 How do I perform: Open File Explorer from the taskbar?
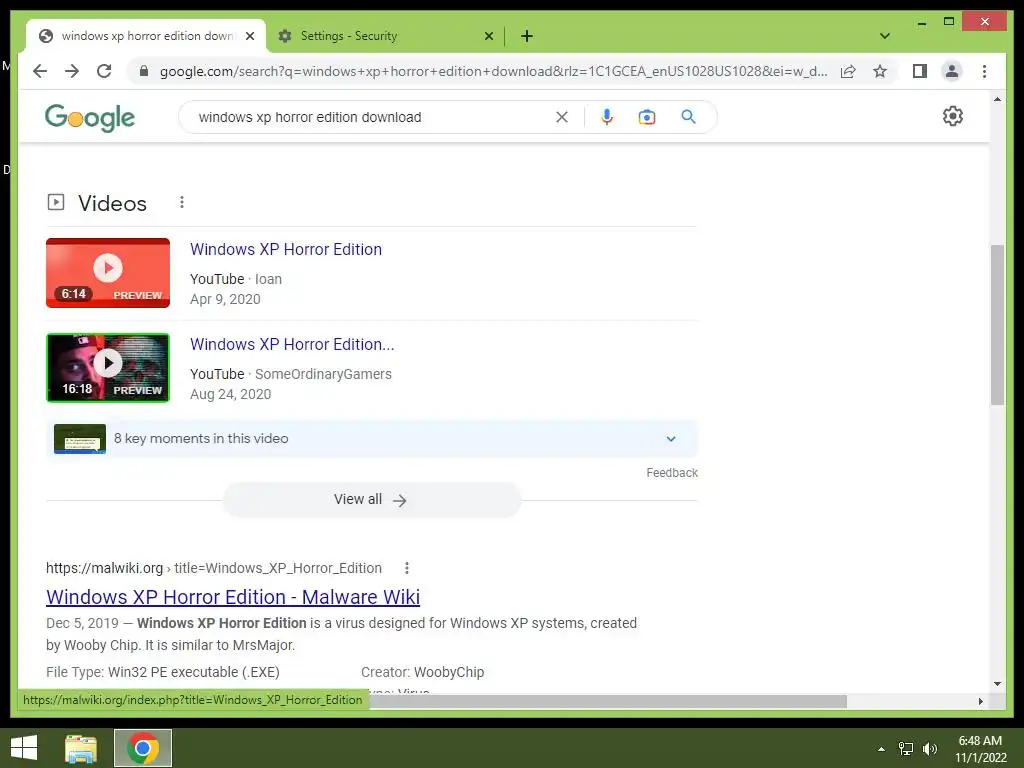click(81, 748)
